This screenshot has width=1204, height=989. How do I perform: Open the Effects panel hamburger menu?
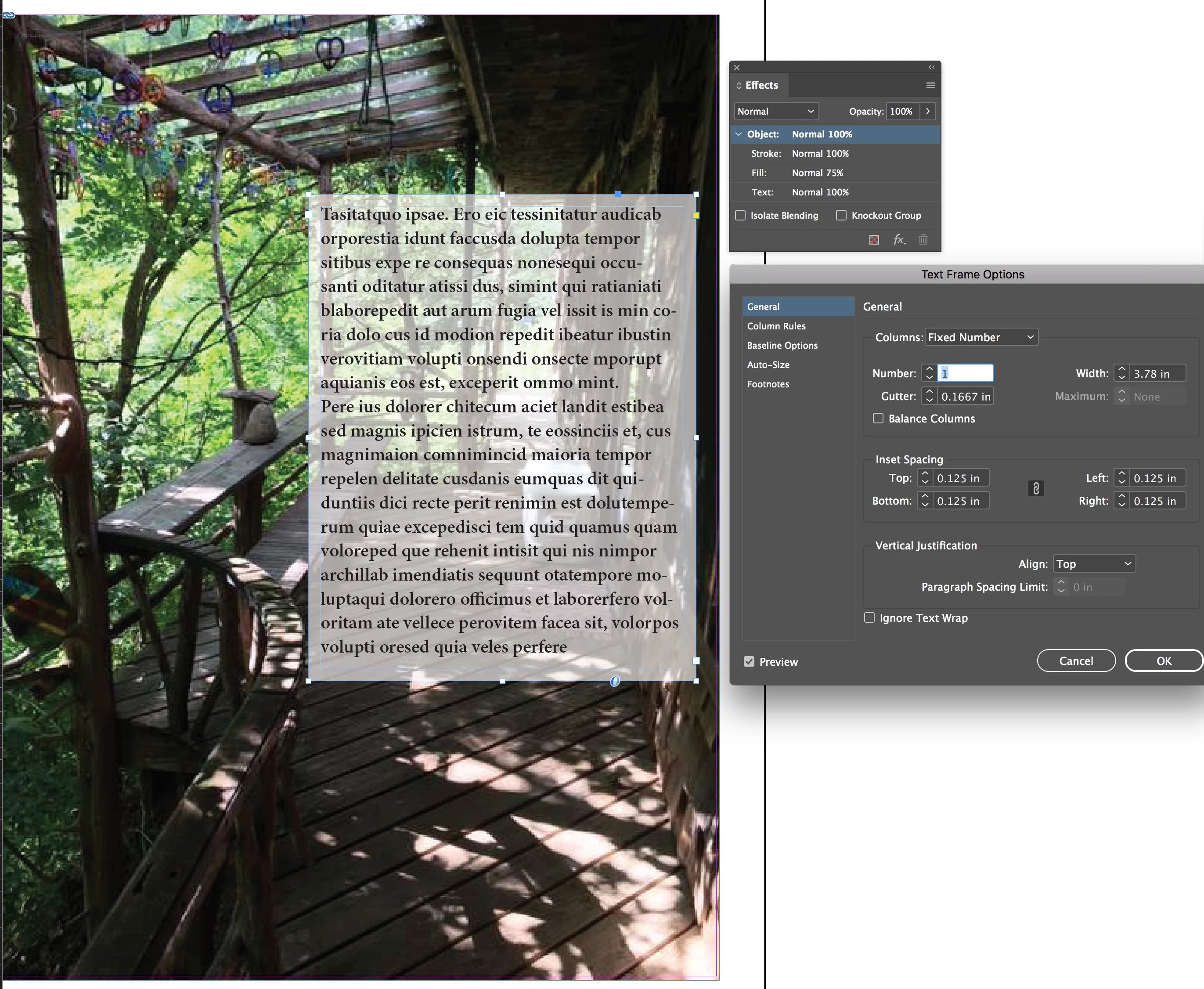click(930, 85)
